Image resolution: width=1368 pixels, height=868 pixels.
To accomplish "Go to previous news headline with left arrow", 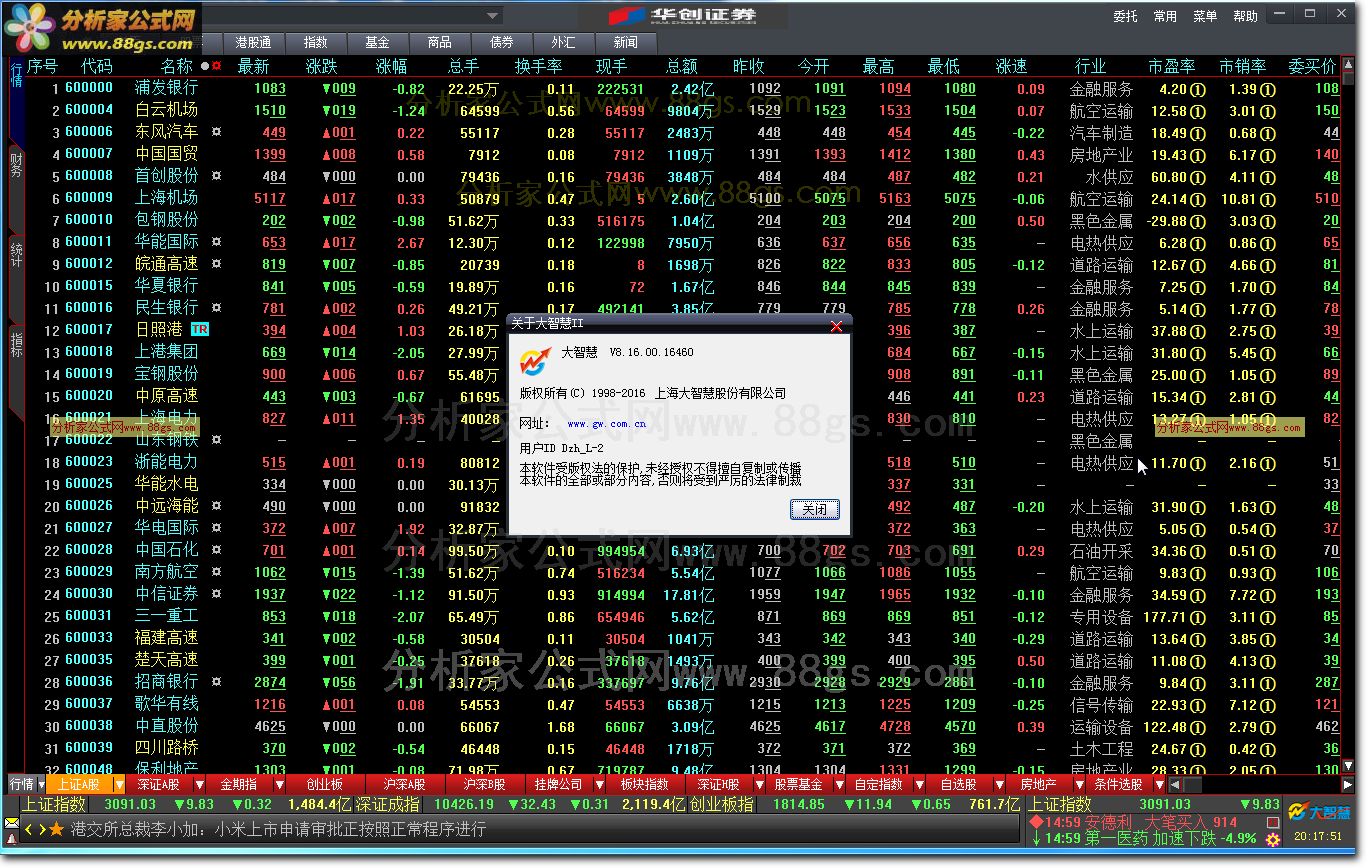I will click(x=30, y=829).
